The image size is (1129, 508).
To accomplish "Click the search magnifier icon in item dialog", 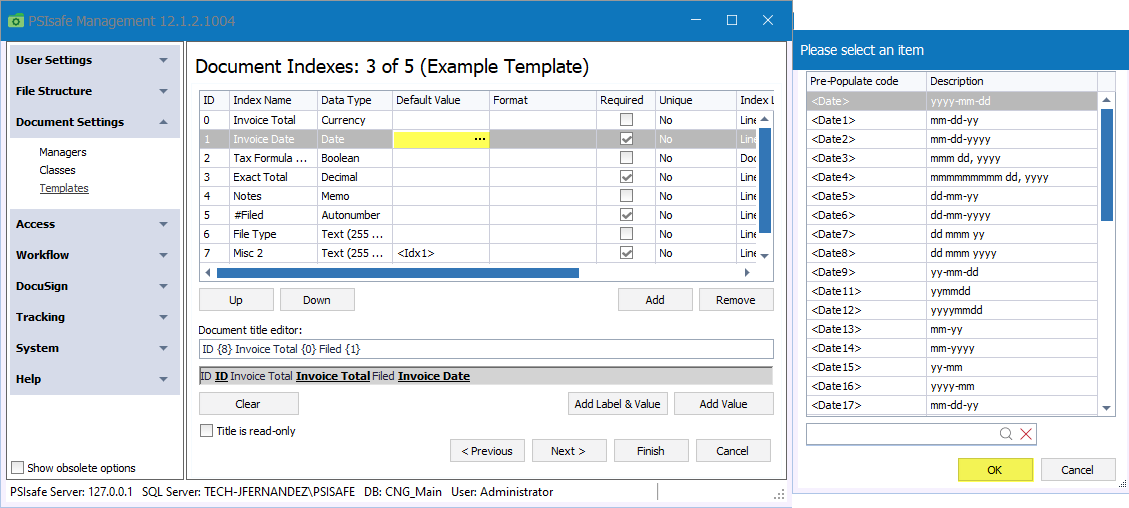I will tap(1006, 434).
